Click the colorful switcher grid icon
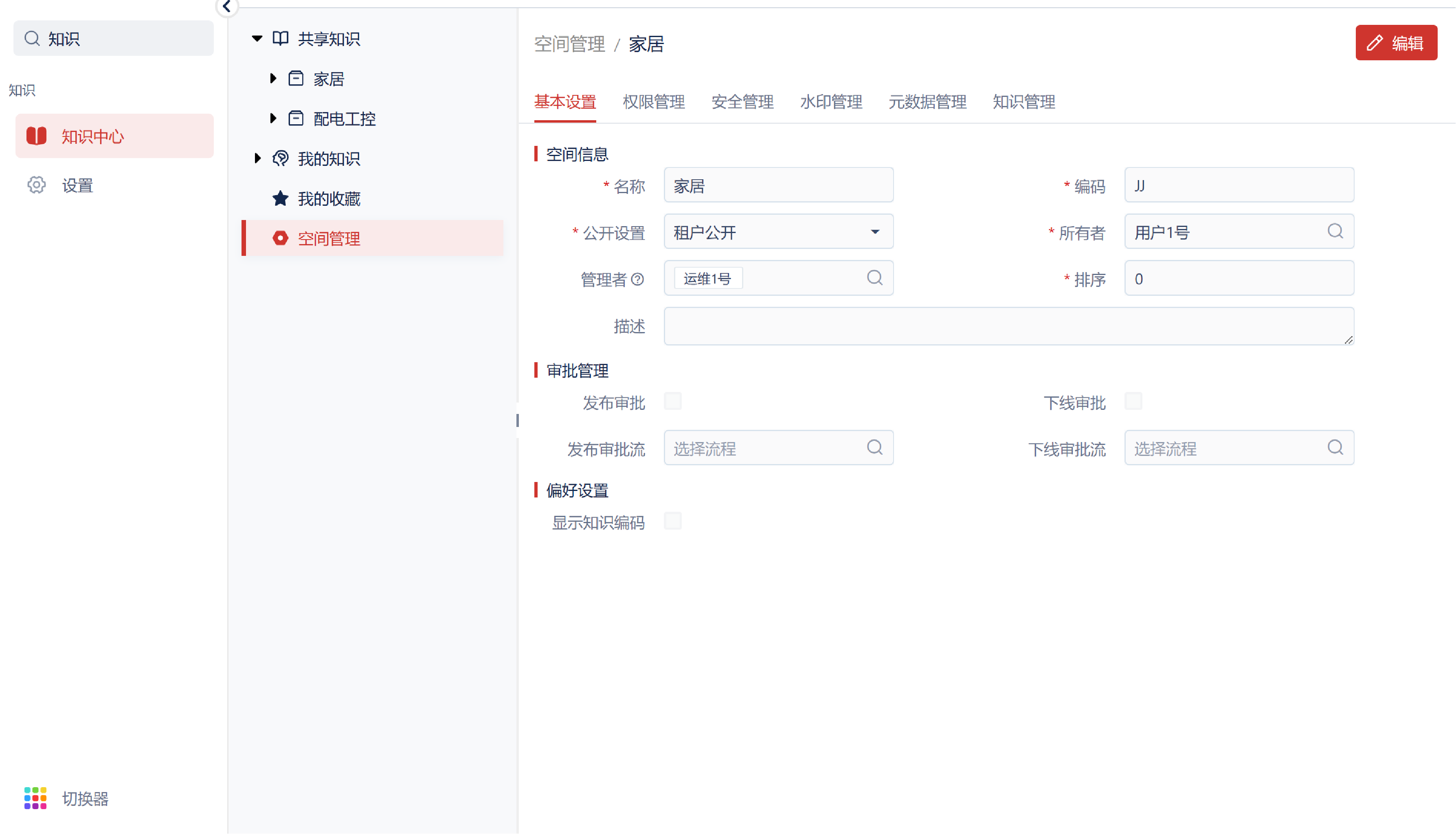Viewport: 1456px width, 834px height. tap(35, 797)
